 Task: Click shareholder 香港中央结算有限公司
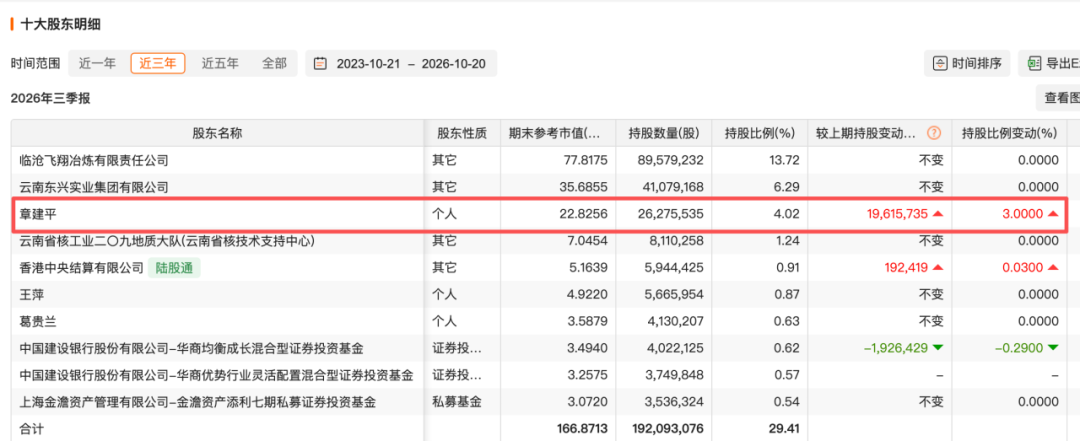coord(81,268)
